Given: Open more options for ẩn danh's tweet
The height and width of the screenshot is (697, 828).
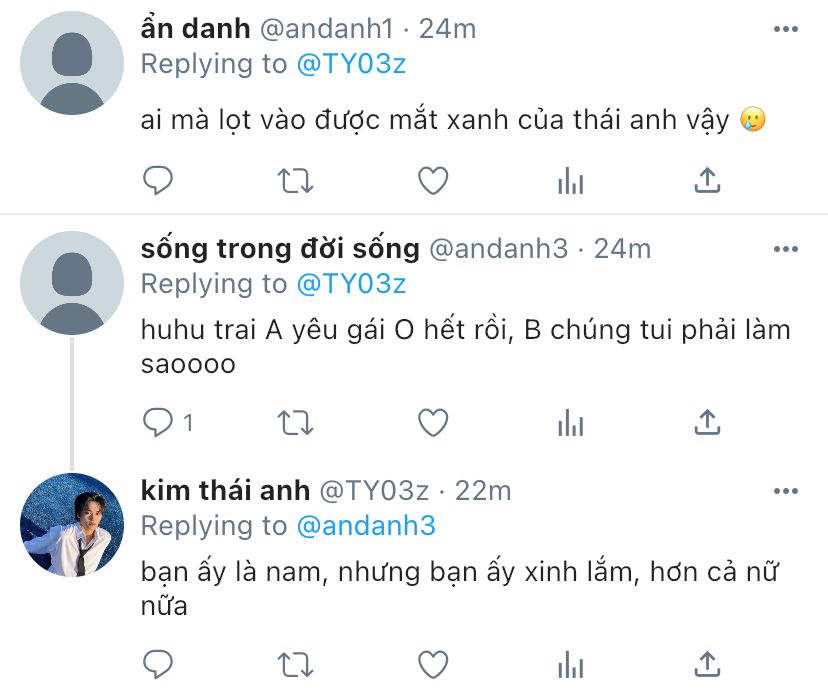Looking at the screenshot, I should coord(786,29).
